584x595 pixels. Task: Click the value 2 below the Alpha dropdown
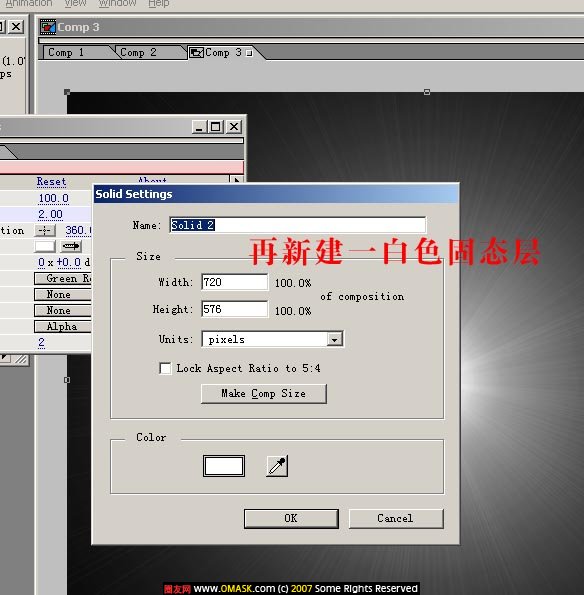click(x=41, y=342)
